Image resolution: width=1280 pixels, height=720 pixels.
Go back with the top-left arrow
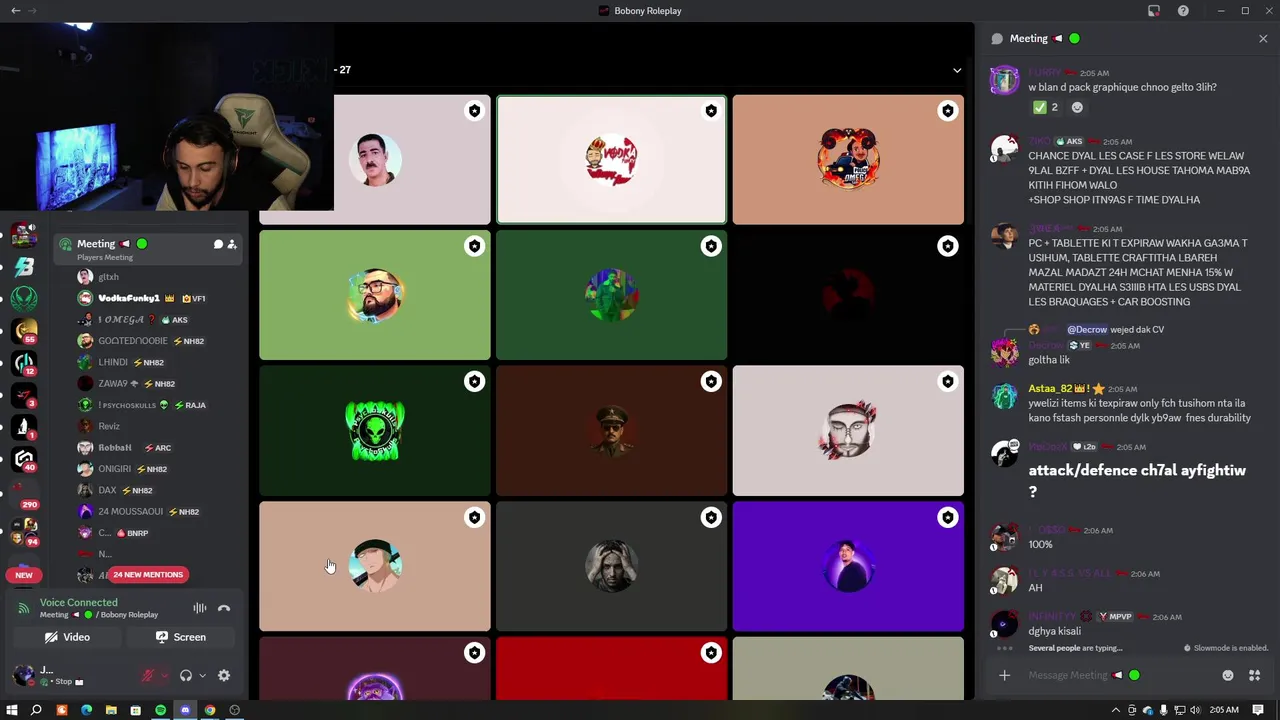point(15,11)
